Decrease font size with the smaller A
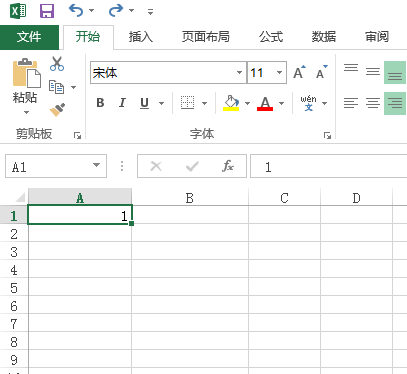 (x=322, y=72)
